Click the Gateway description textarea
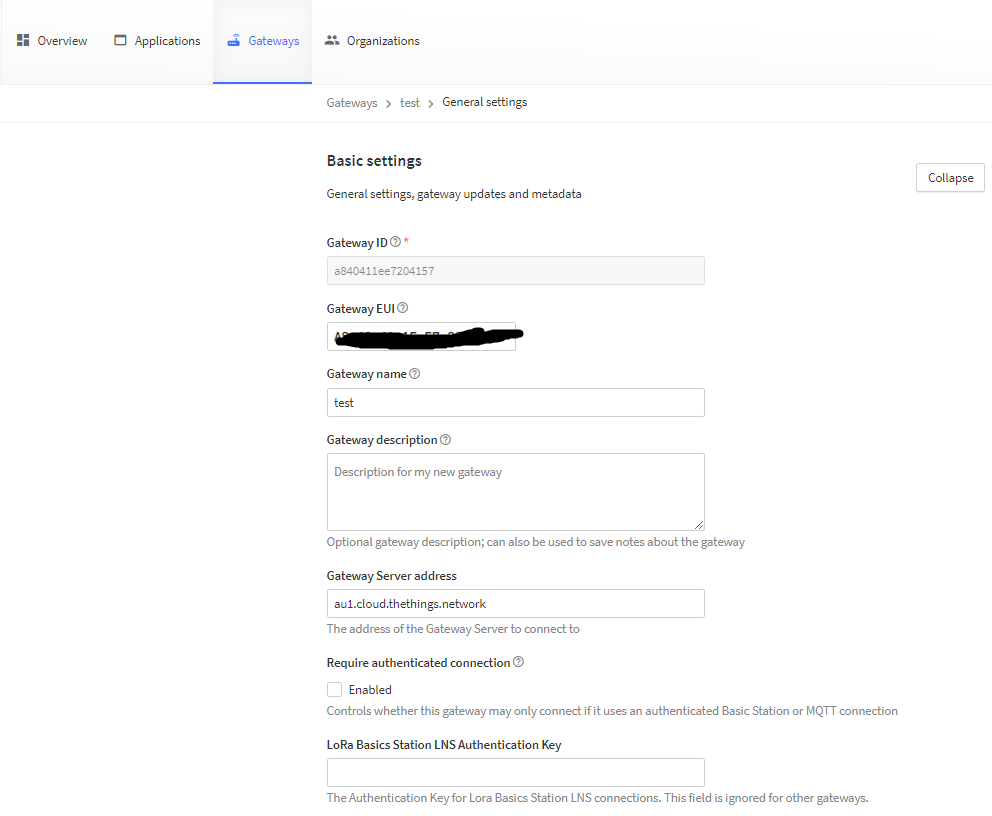The width and height of the screenshot is (992, 816). (515, 490)
